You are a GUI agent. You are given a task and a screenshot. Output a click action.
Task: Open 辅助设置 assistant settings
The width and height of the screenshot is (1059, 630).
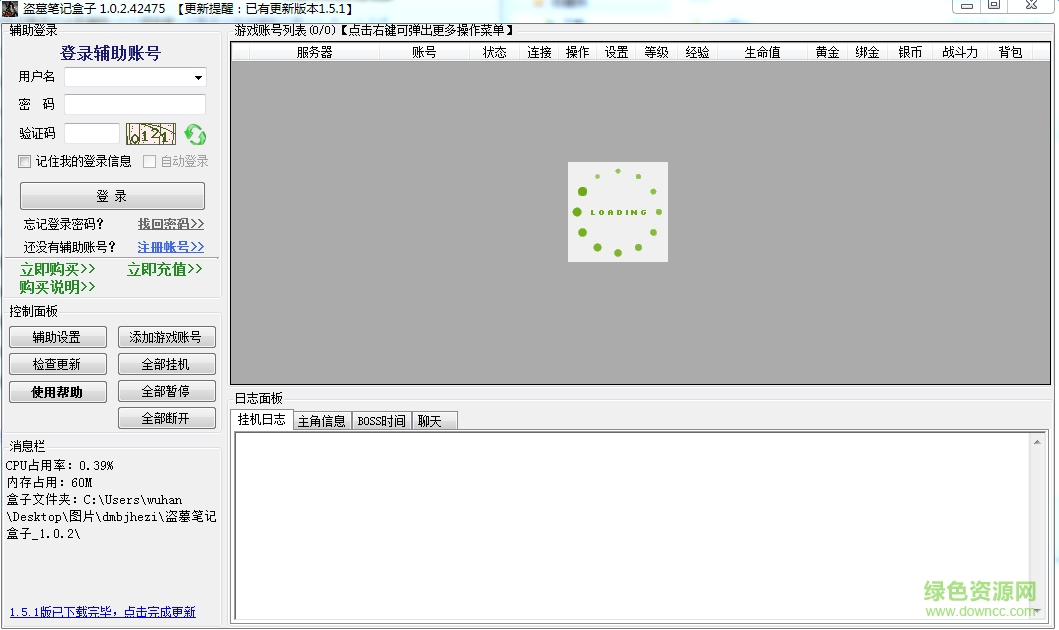(x=57, y=337)
